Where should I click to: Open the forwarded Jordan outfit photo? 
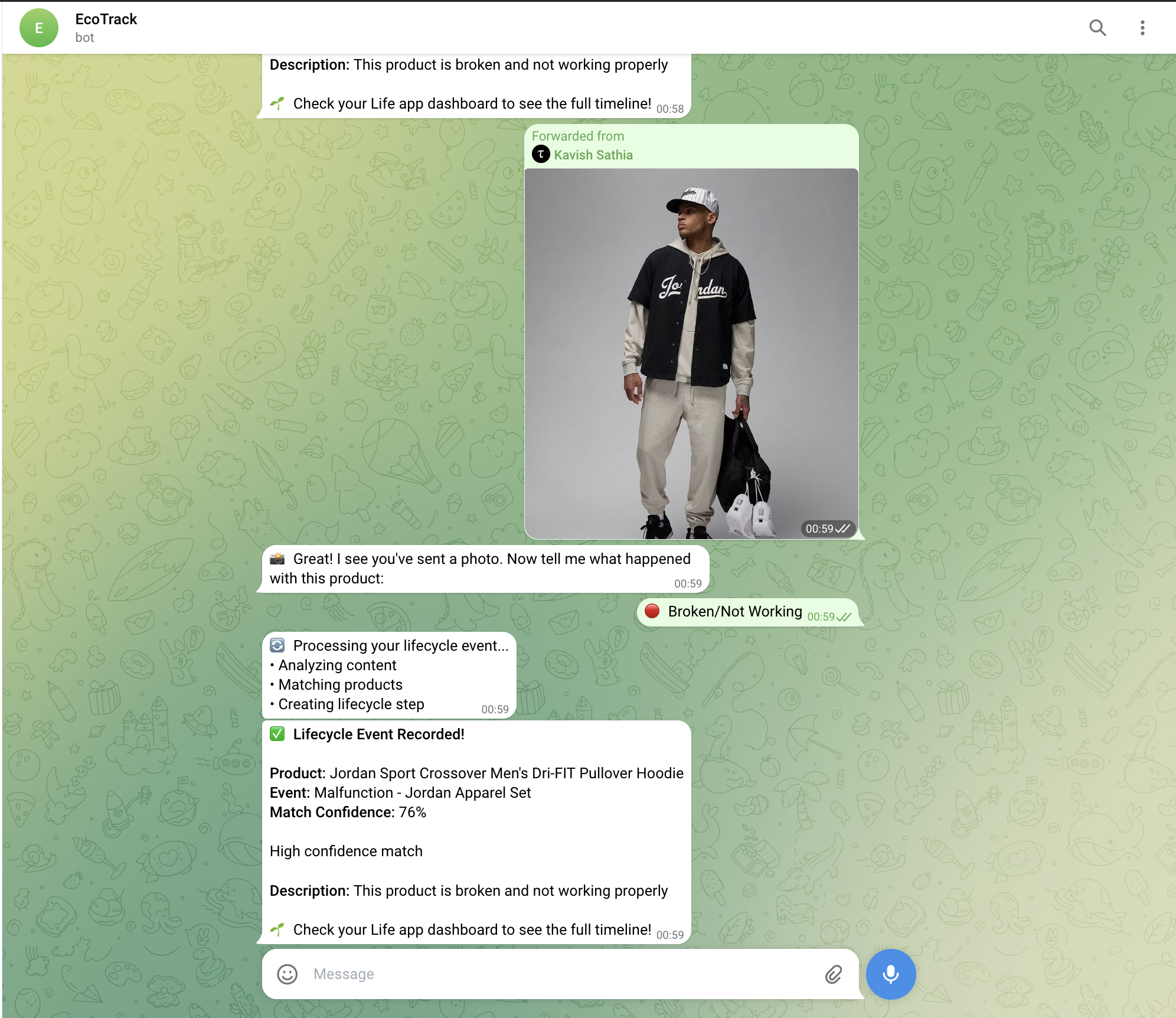[691, 354]
